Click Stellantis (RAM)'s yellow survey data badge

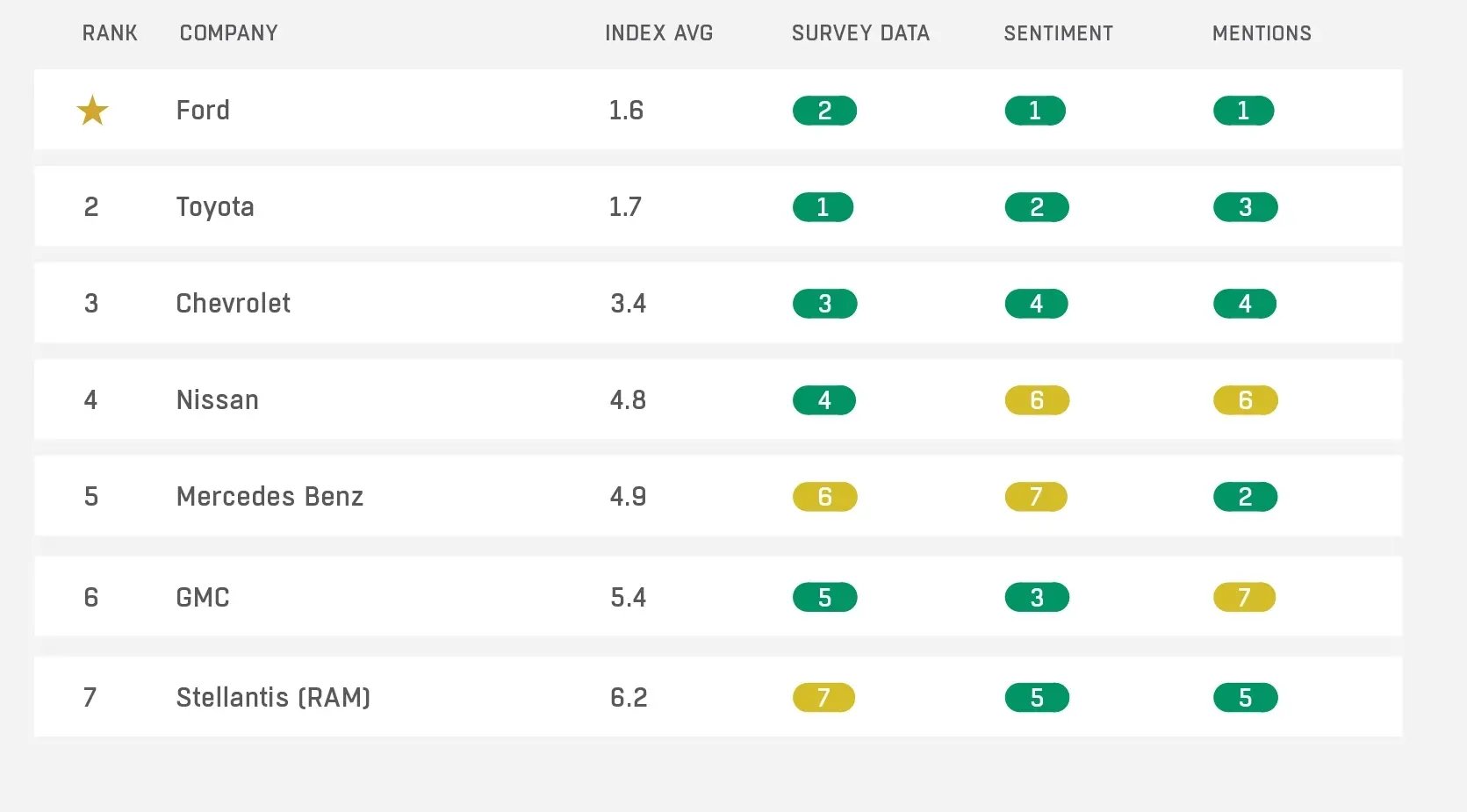pos(823,698)
